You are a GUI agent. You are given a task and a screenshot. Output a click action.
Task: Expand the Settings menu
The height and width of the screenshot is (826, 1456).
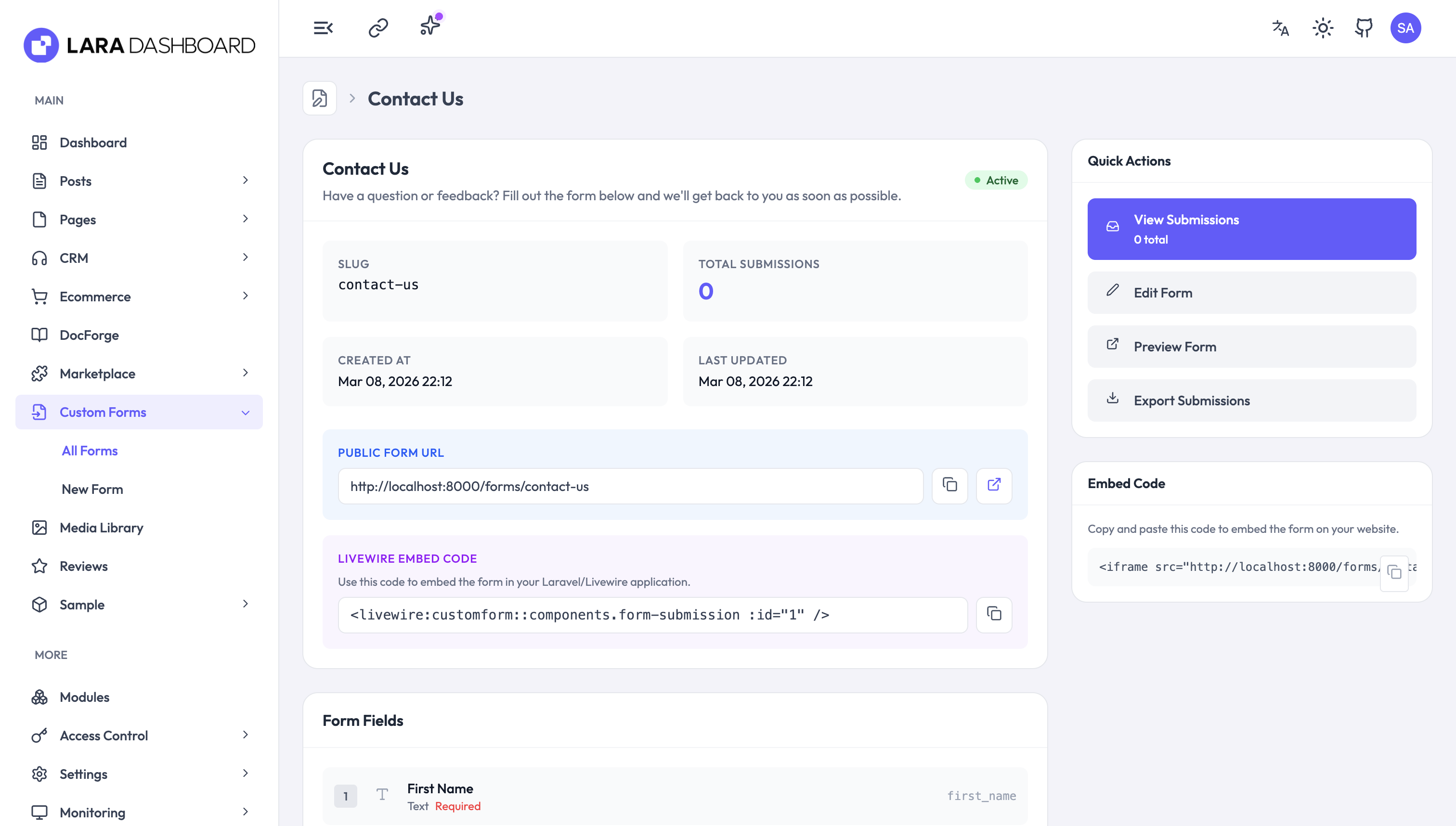tap(245, 774)
